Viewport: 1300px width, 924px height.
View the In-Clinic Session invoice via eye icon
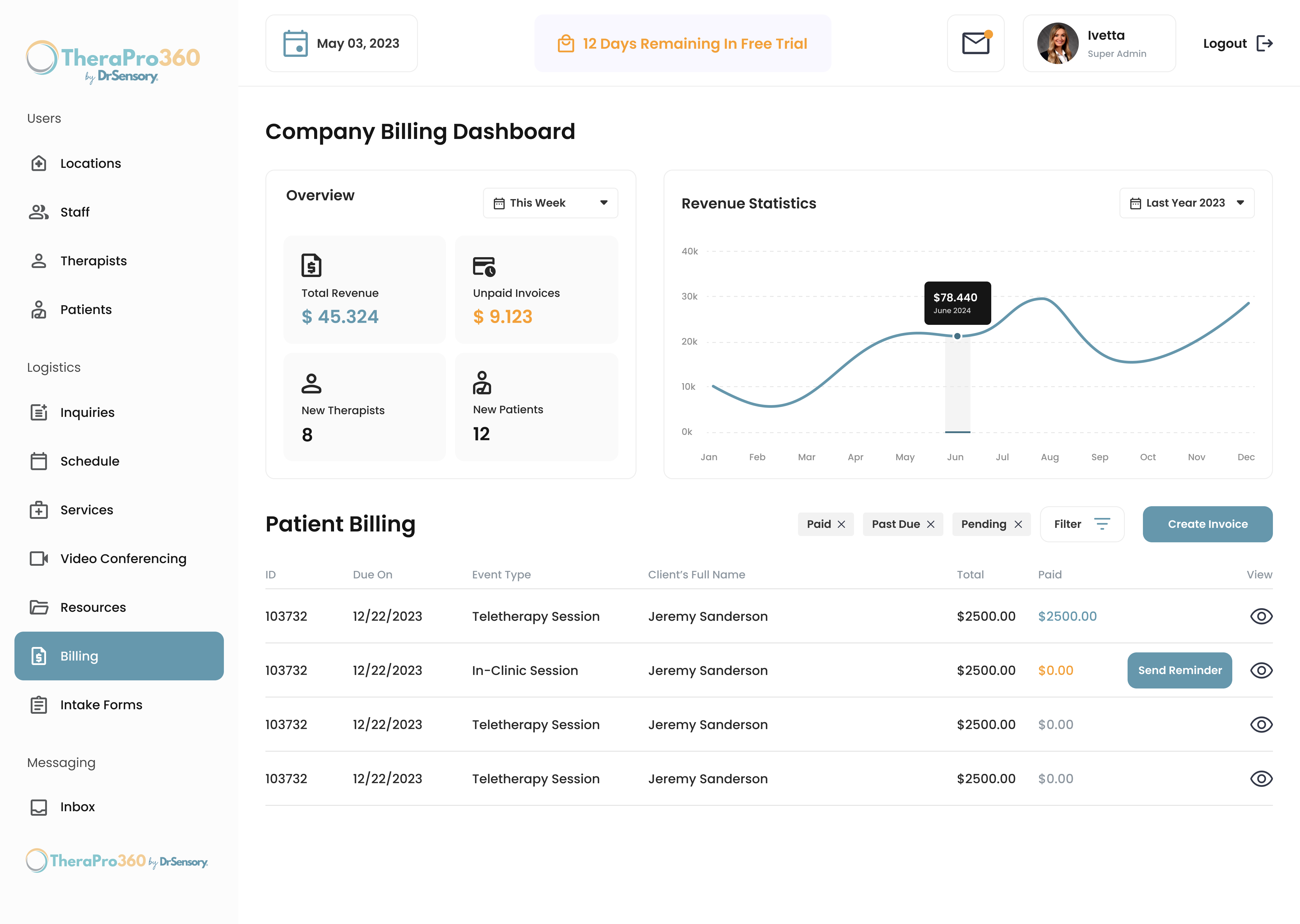click(1261, 670)
